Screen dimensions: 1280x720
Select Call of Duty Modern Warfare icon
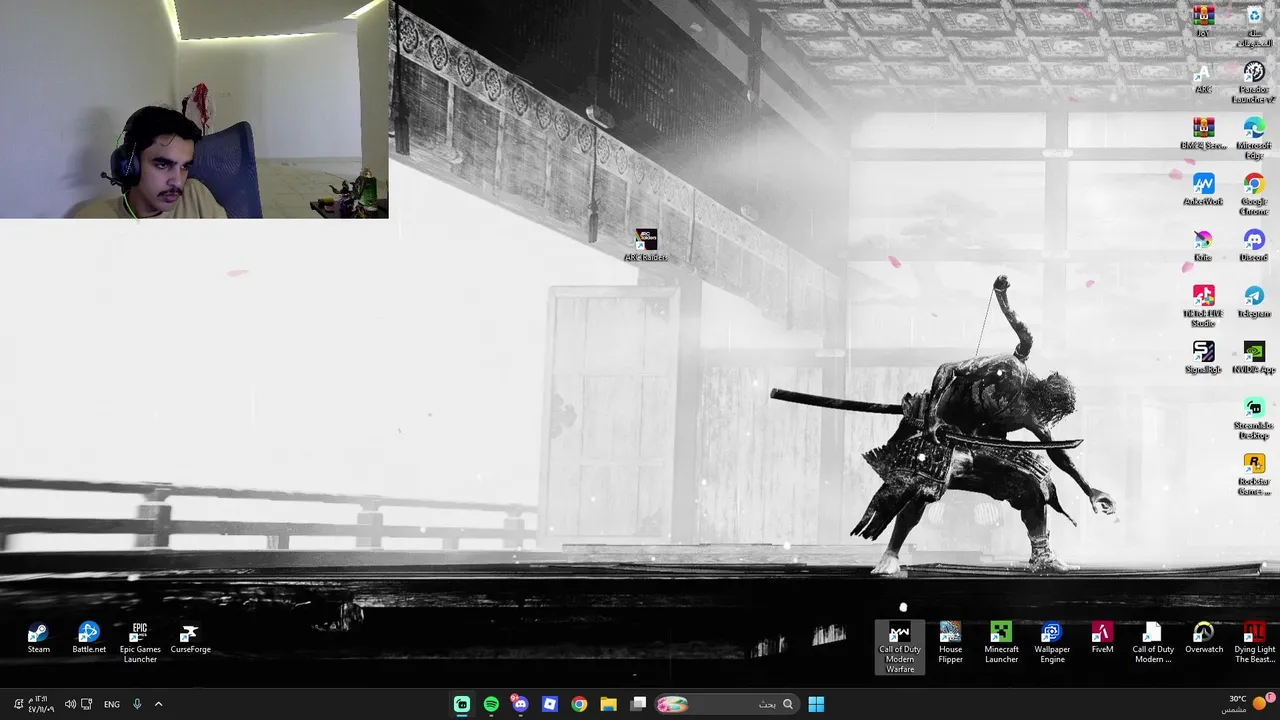coord(900,647)
